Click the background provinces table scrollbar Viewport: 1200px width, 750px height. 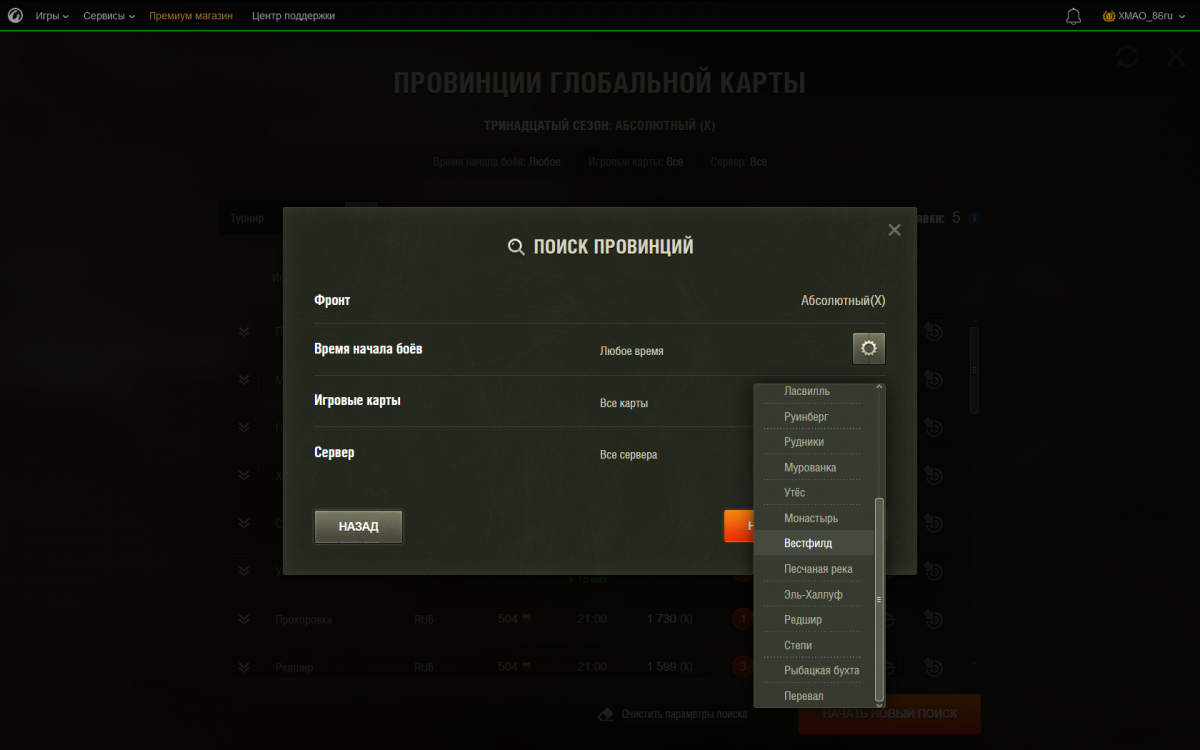[974, 370]
